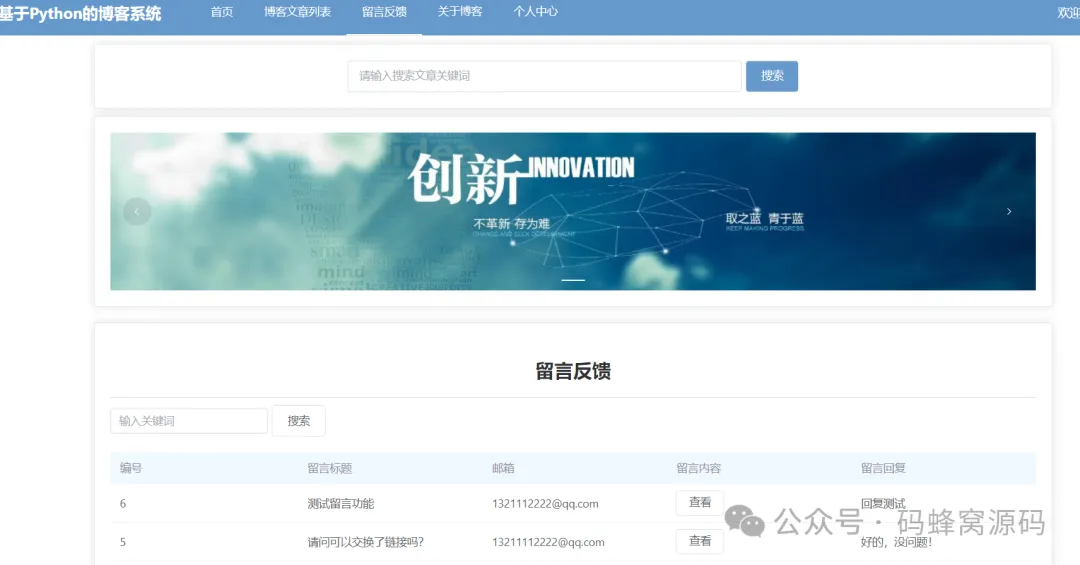1080x565 pixels.
Task: Click email 1321112222@qq.com
Action: click(x=545, y=504)
